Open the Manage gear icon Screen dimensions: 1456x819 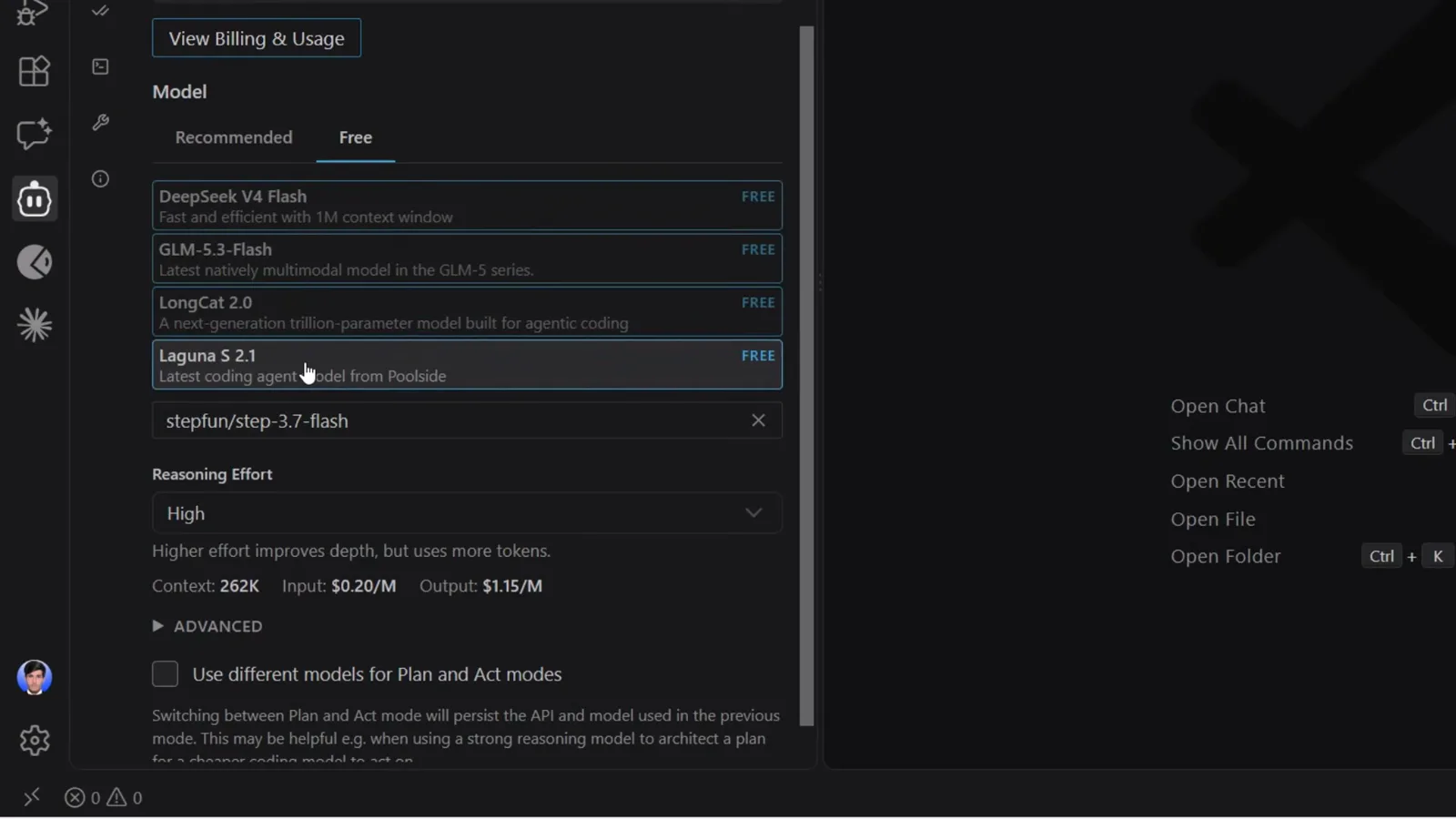35,741
